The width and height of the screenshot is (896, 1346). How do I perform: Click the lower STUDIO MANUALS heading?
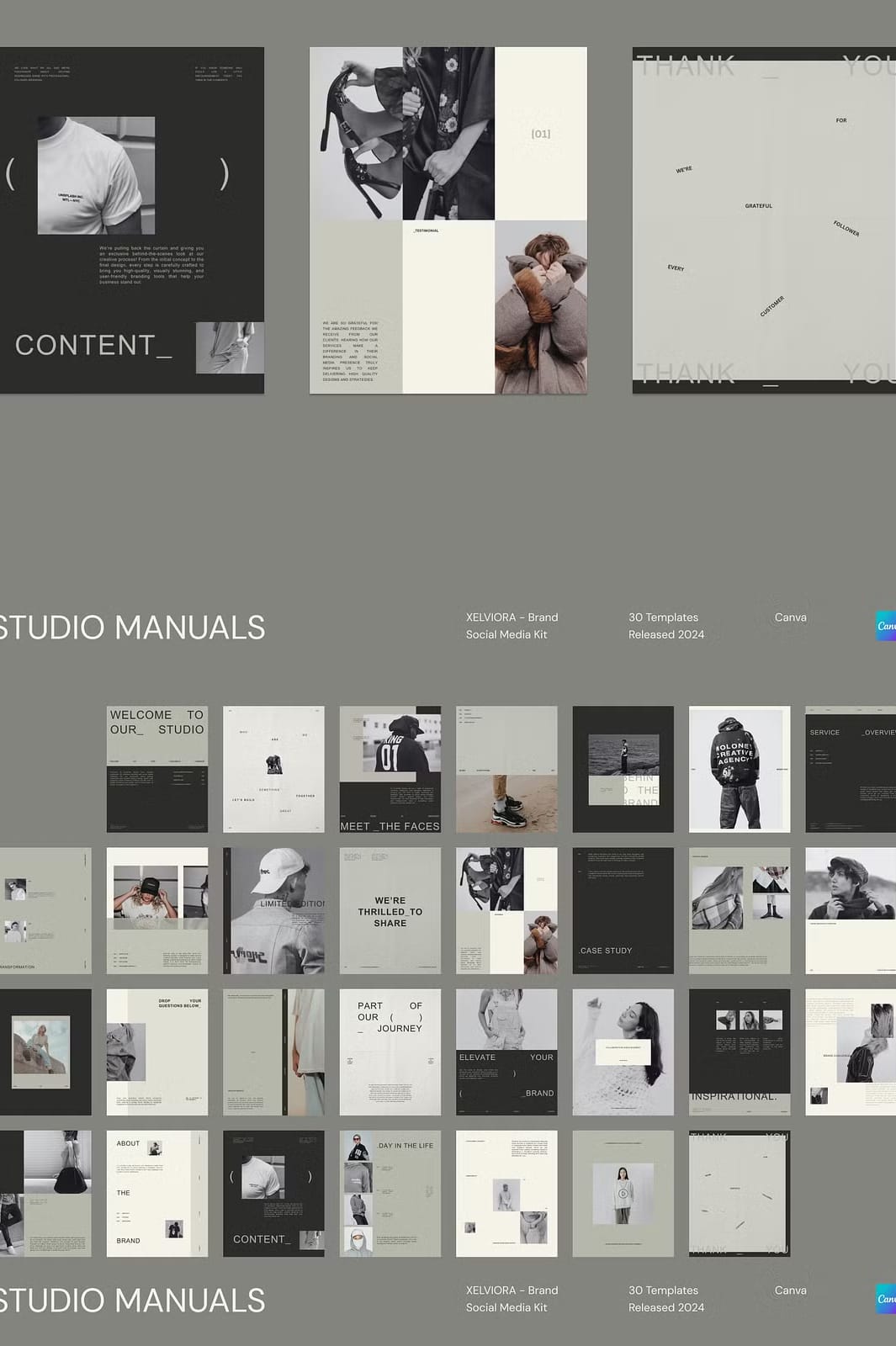[x=132, y=1301]
